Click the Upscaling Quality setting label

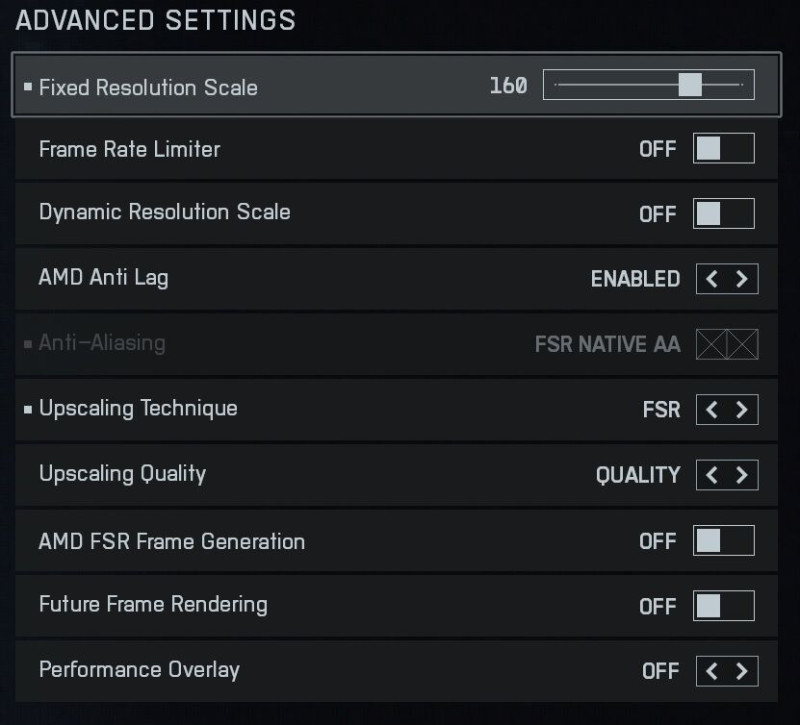point(122,473)
